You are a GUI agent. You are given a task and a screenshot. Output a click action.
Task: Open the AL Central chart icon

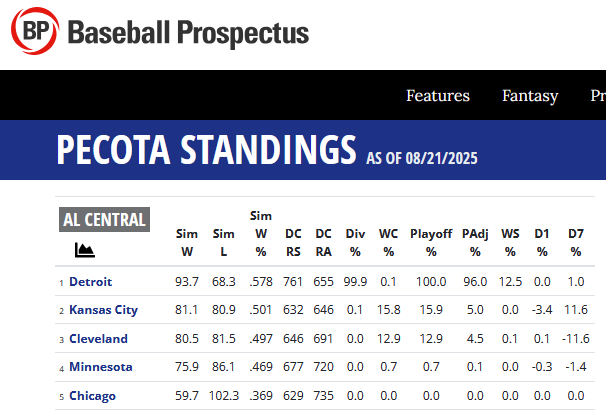(x=84, y=249)
